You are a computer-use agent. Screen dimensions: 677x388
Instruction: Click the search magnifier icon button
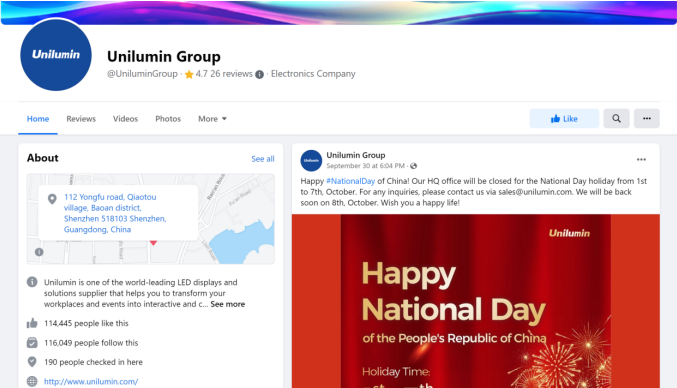coord(616,119)
